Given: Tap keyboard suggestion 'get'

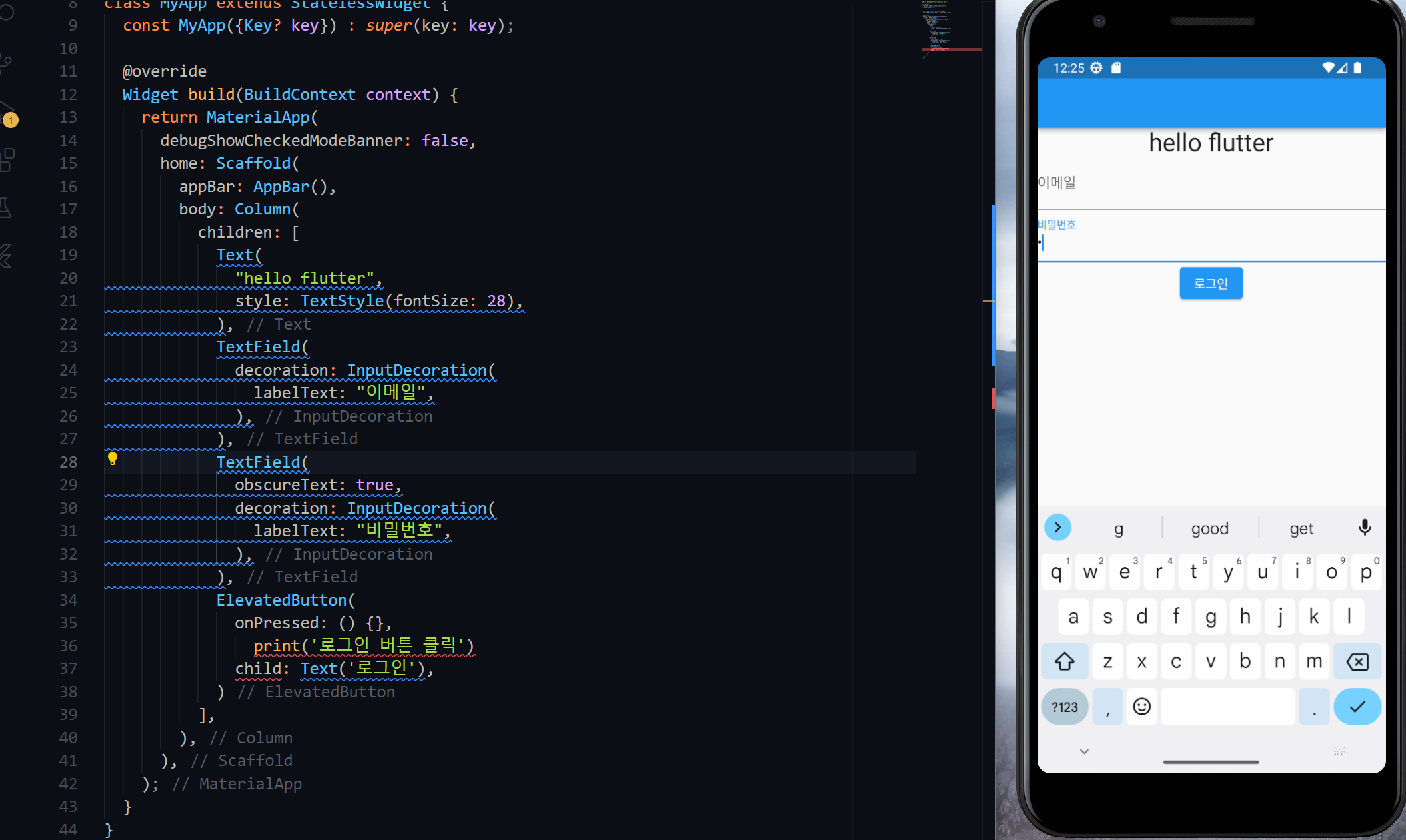Looking at the screenshot, I should 1301,528.
